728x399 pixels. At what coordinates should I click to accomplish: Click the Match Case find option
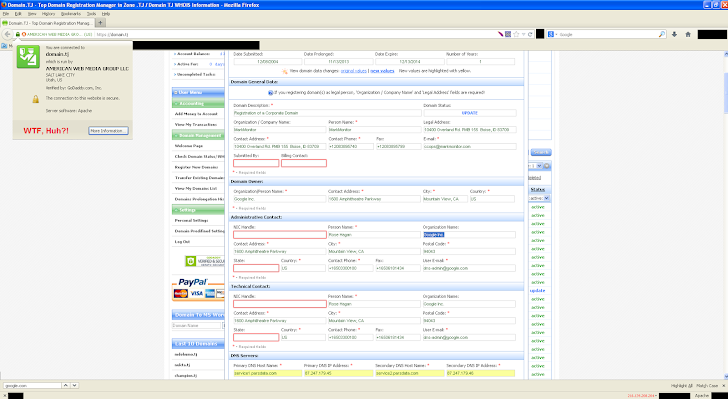click(x=708, y=386)
